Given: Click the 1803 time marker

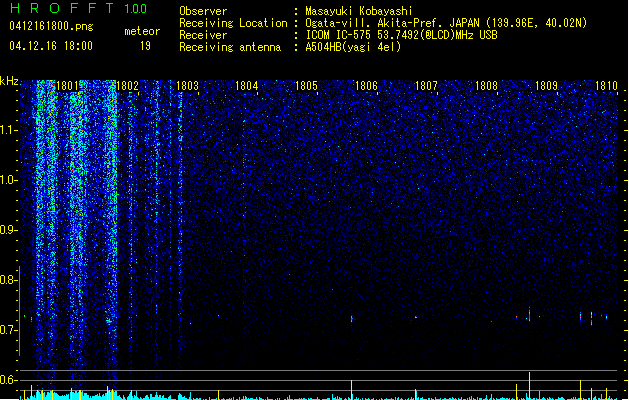Looking at the screenshot, I should click(x=187, y=86).
